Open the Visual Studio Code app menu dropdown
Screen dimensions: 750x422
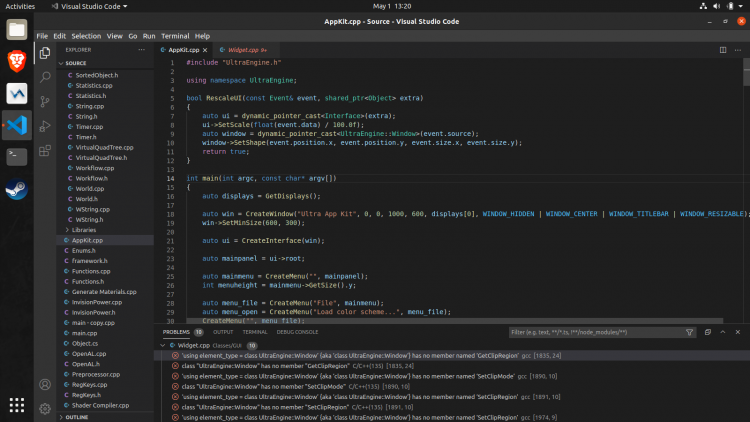pos(89,6)
